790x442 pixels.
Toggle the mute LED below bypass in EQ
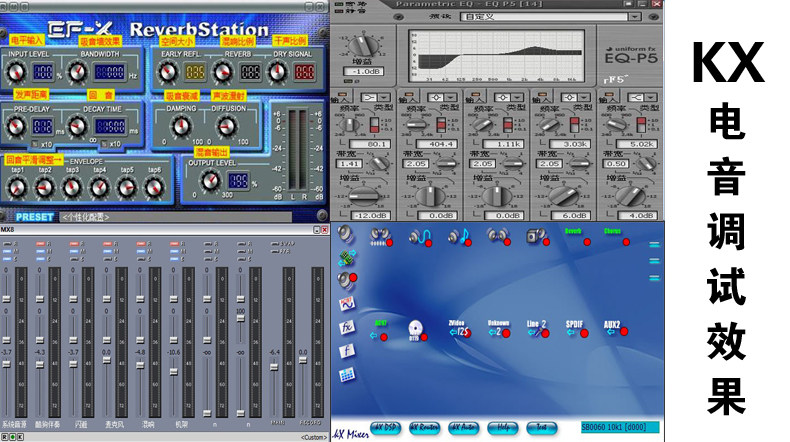point(339,10)
